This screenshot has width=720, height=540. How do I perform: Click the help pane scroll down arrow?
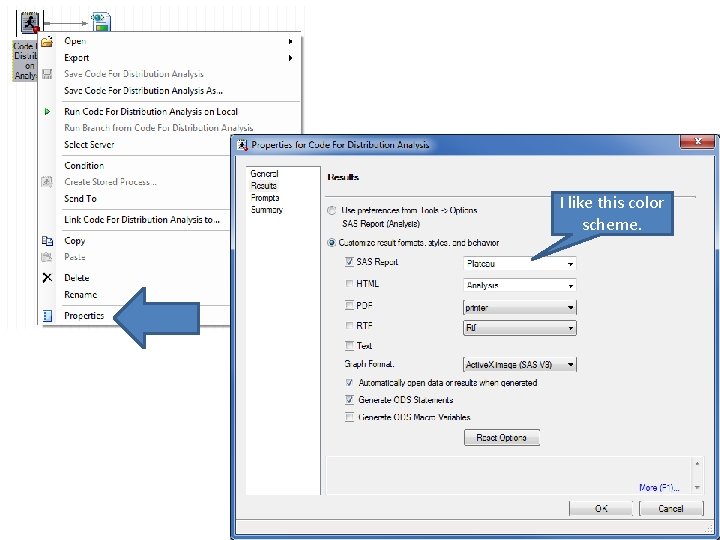[x=697, y=487]
